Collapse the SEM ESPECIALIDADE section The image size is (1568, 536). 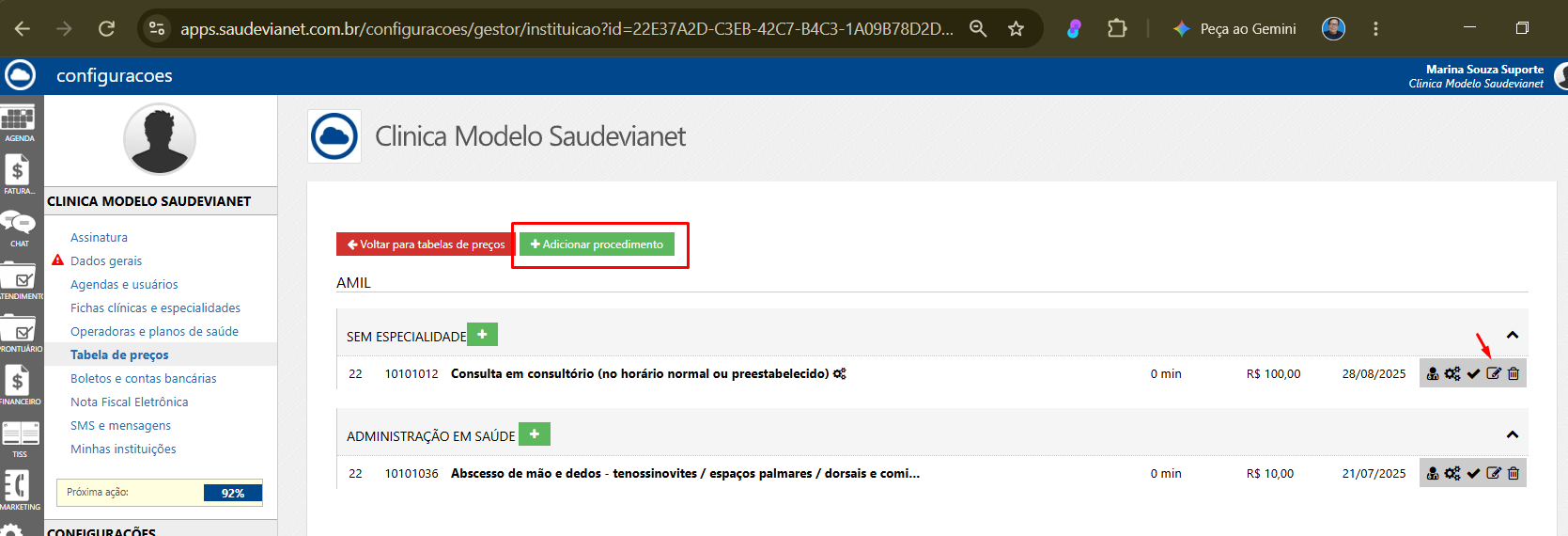coord(1513,335)
